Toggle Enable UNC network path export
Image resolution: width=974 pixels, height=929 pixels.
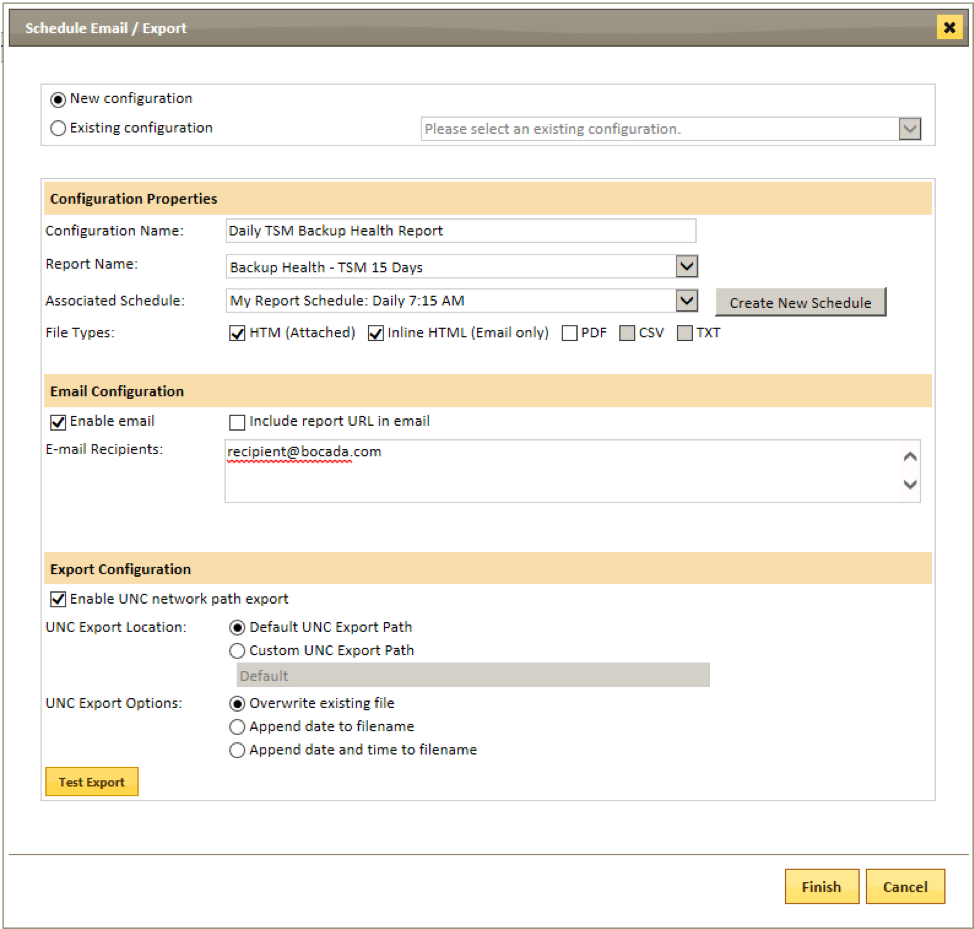point(57,598)
